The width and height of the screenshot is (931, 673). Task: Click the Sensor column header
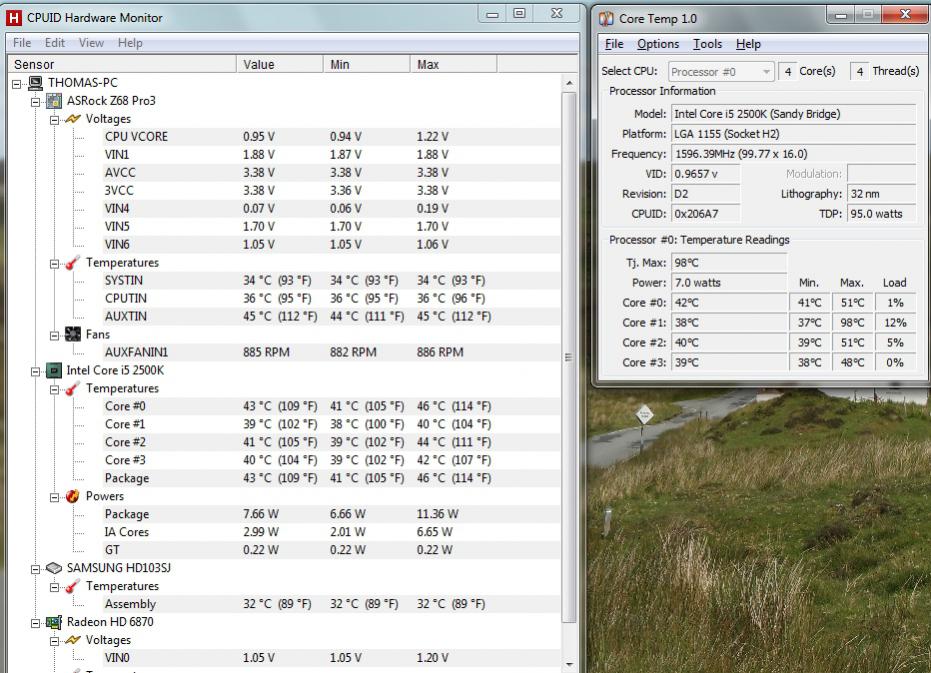[122, 64]
